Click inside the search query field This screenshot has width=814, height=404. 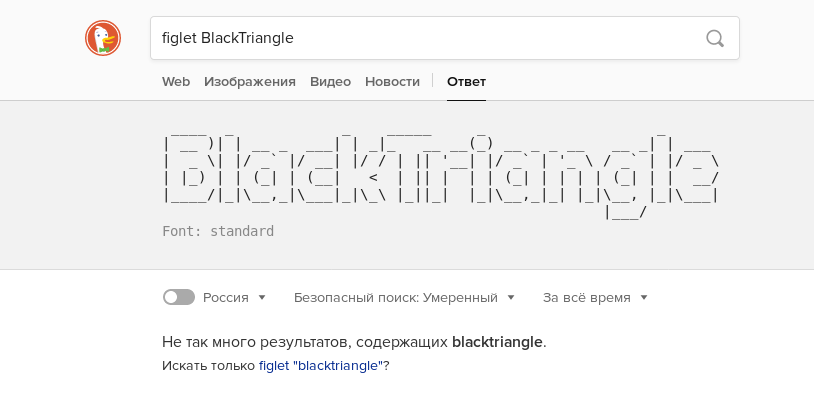pyautogui.click(x=420, y=39)
